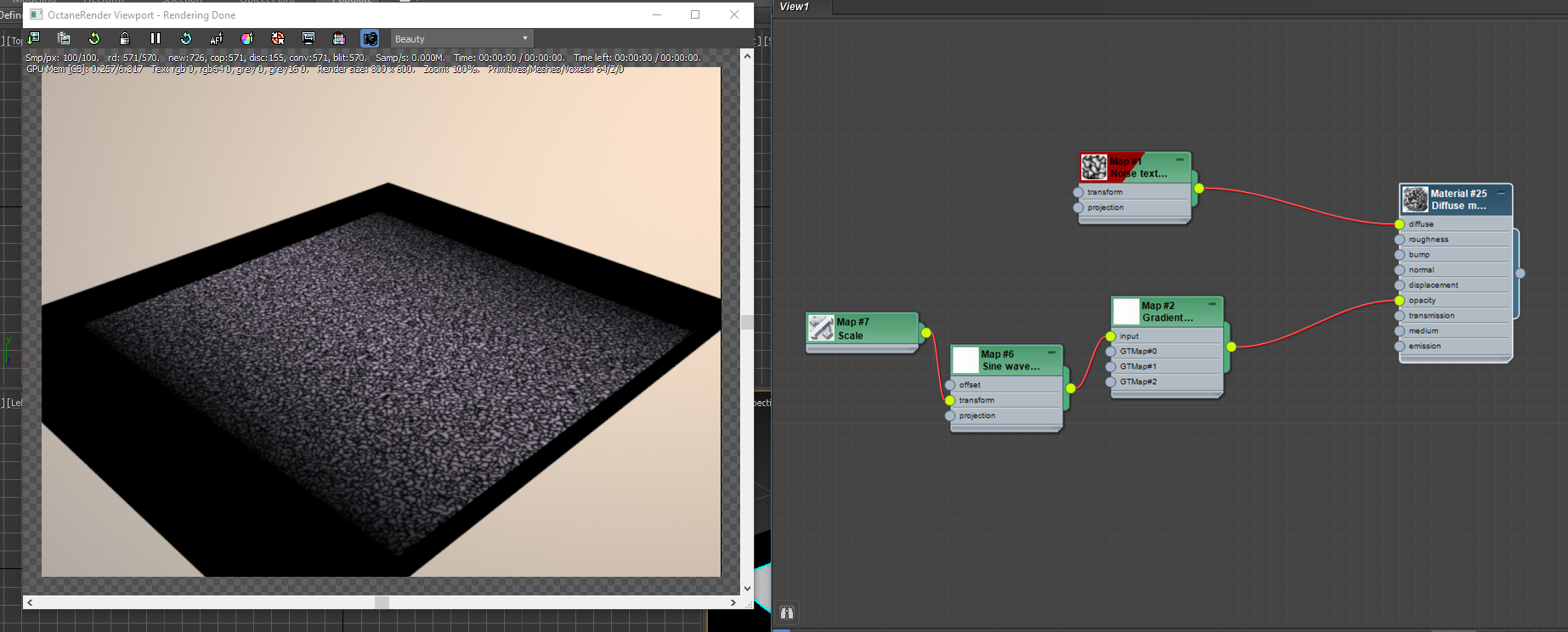Click the 'Zoom: 100%.' status text

(451, 69)
